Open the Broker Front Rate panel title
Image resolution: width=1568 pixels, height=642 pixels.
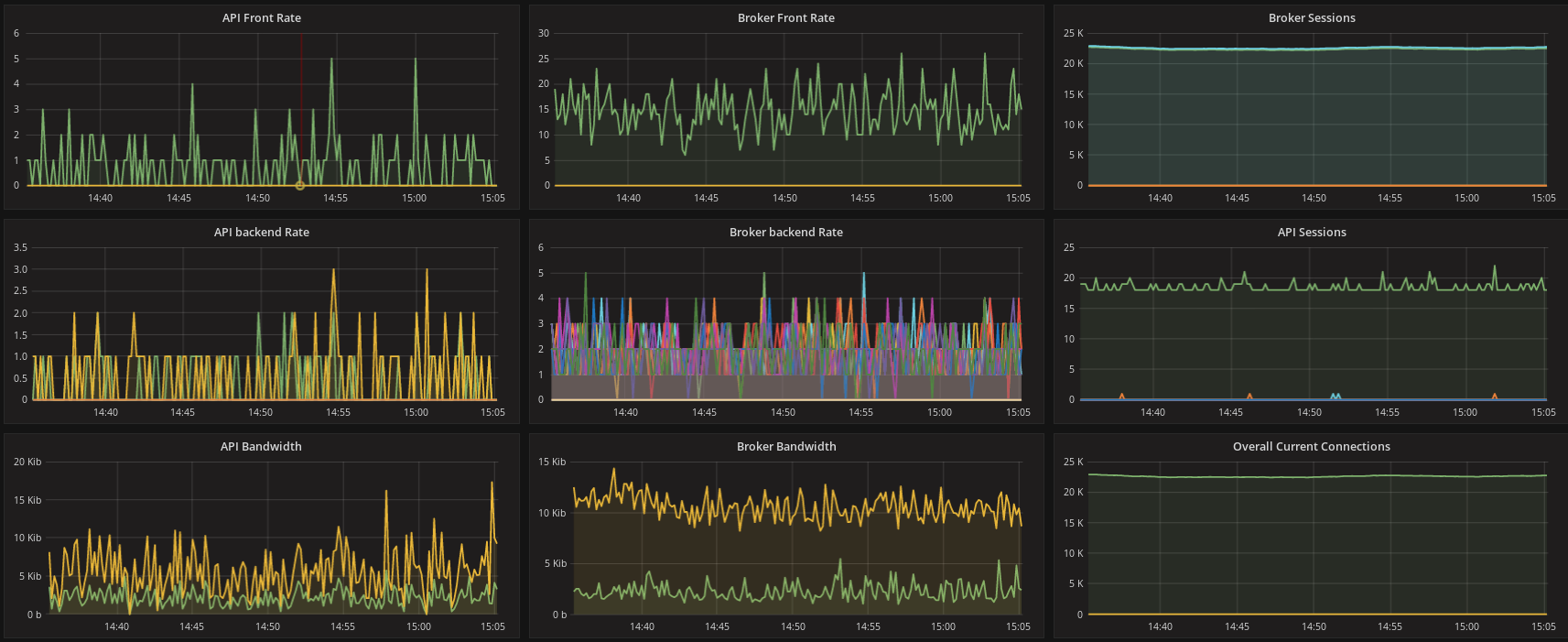click(786, 18)
